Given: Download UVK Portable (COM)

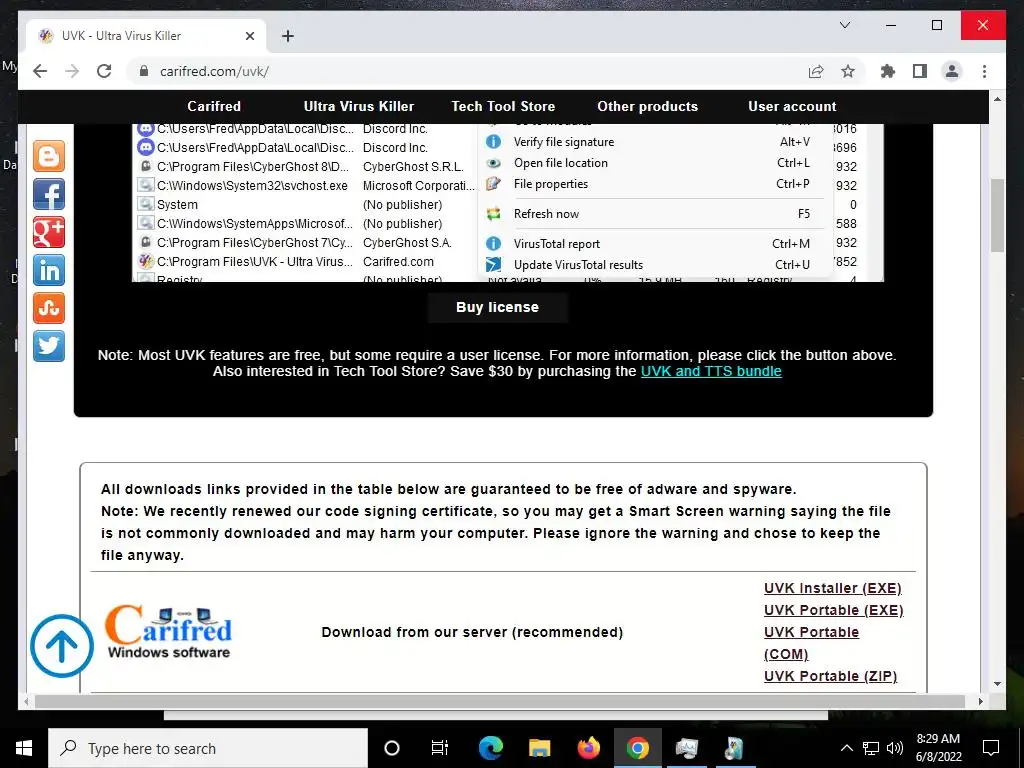Looking at the screenshot, I should pos(811,643).
